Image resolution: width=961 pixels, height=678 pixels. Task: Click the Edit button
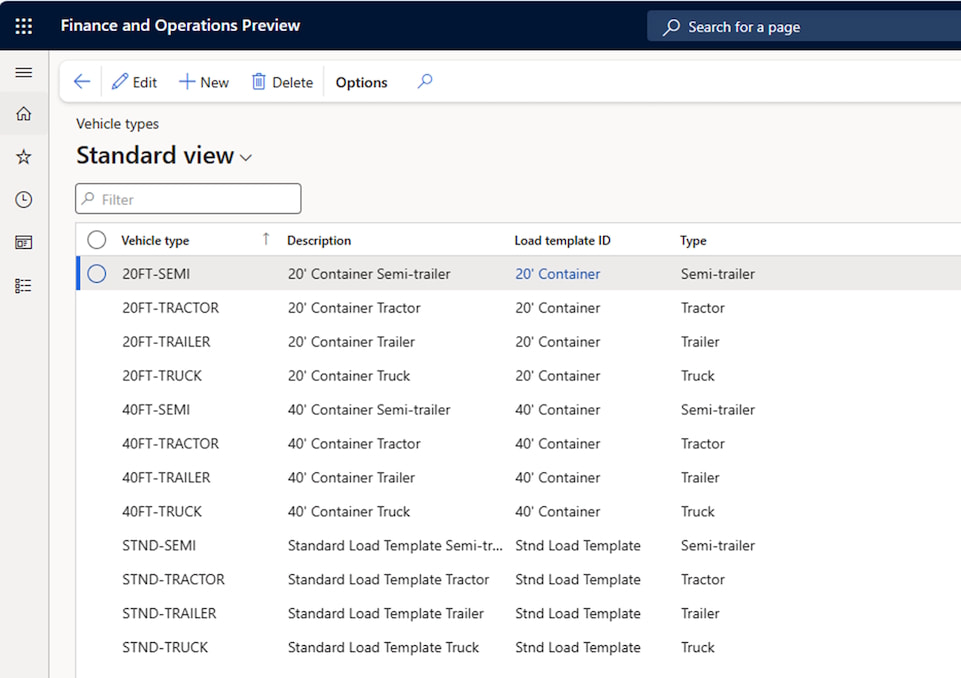[x=134, y=82]
